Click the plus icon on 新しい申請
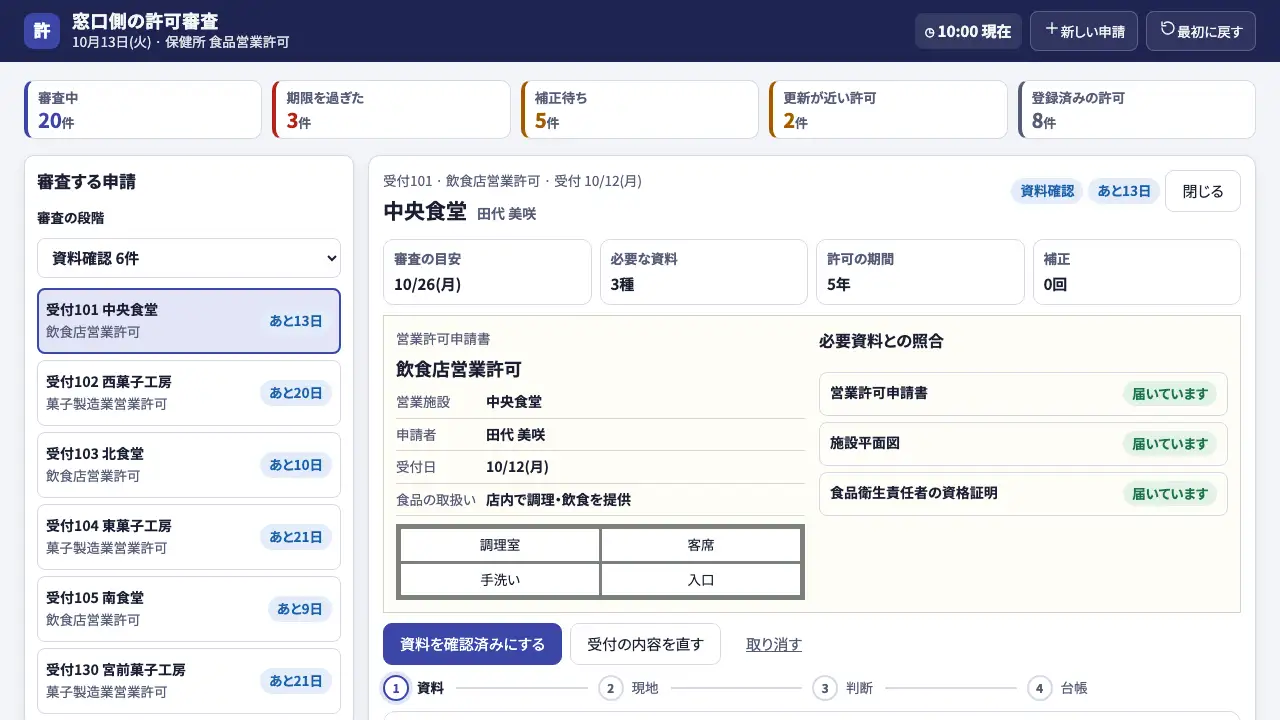The width and height of the screenshot is (1280, 720). coord(1051,29)
